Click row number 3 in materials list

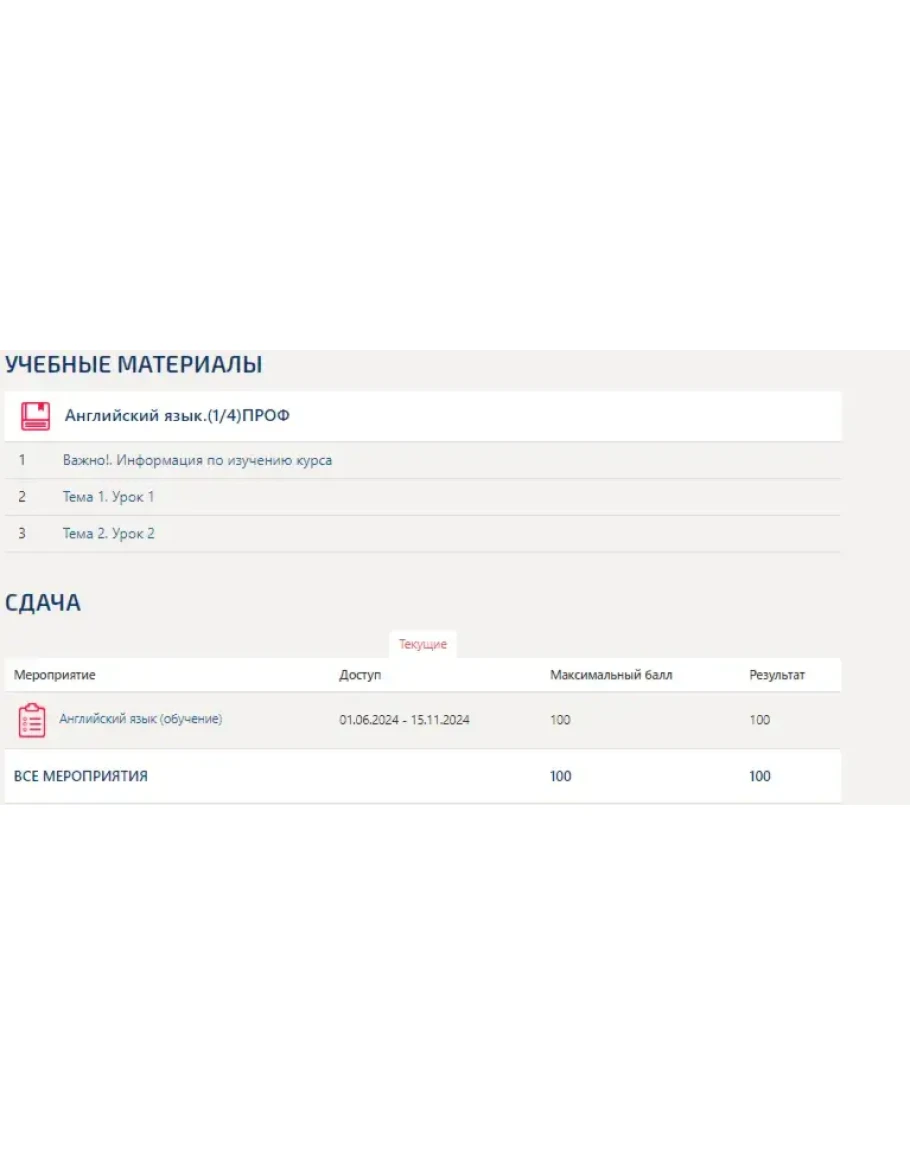pos(22,534)
